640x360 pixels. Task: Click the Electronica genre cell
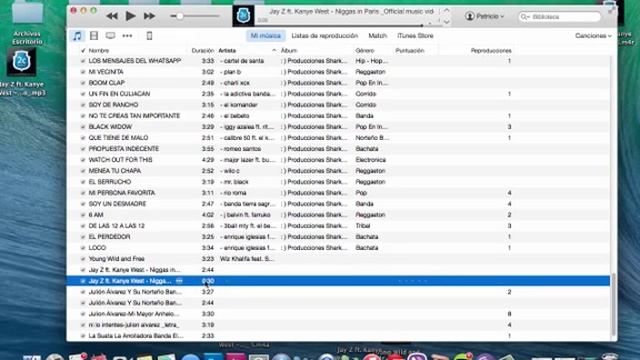pyautogui.click(x=371, y=160)
